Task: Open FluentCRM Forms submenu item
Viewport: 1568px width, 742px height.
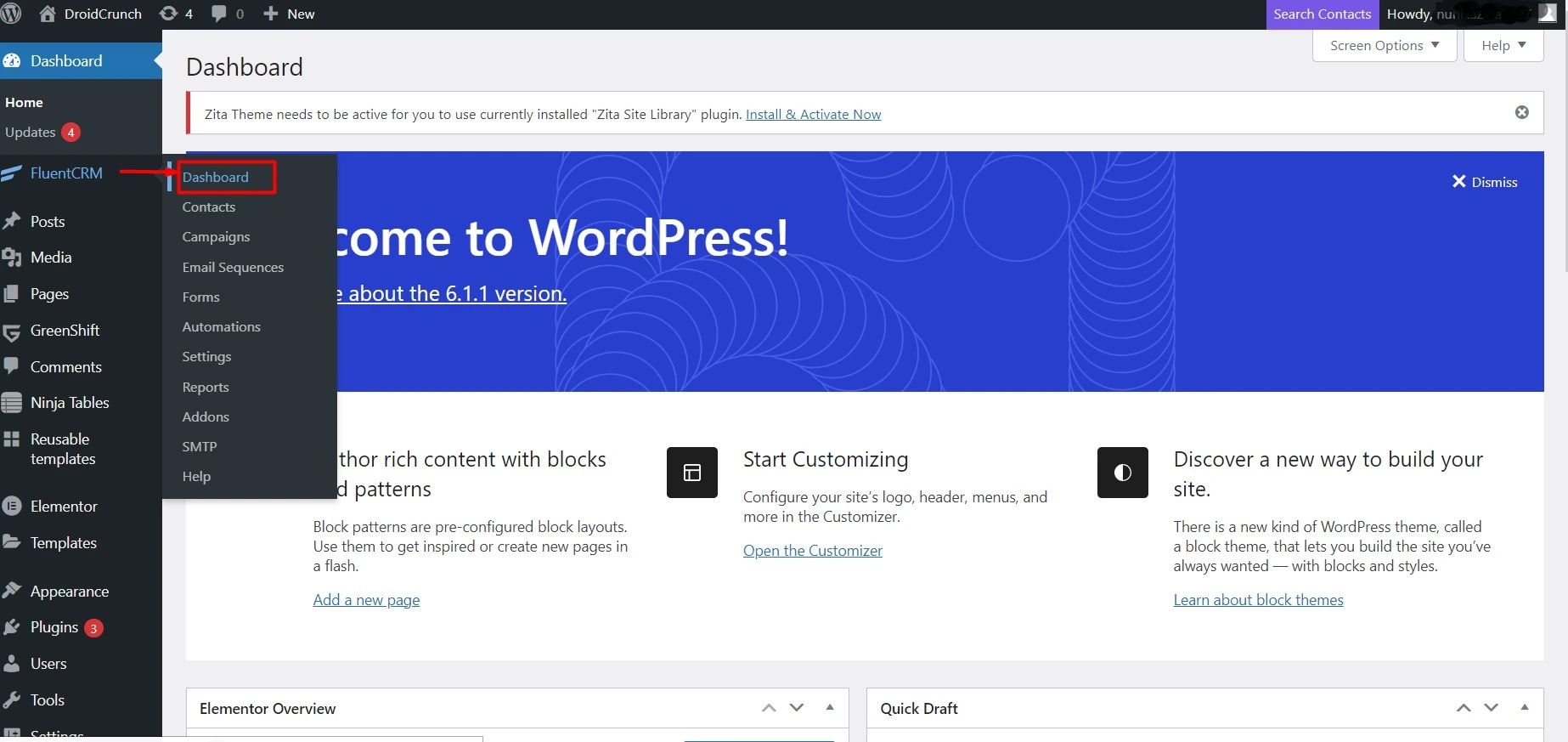Action: click(x=200, y=297)
